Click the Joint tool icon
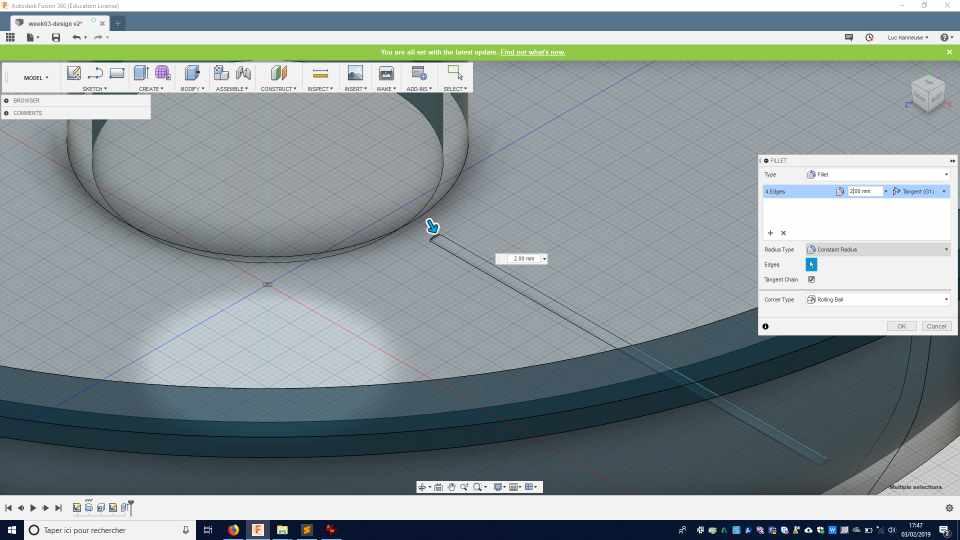The image size is (960, 540). click(243, 73)
